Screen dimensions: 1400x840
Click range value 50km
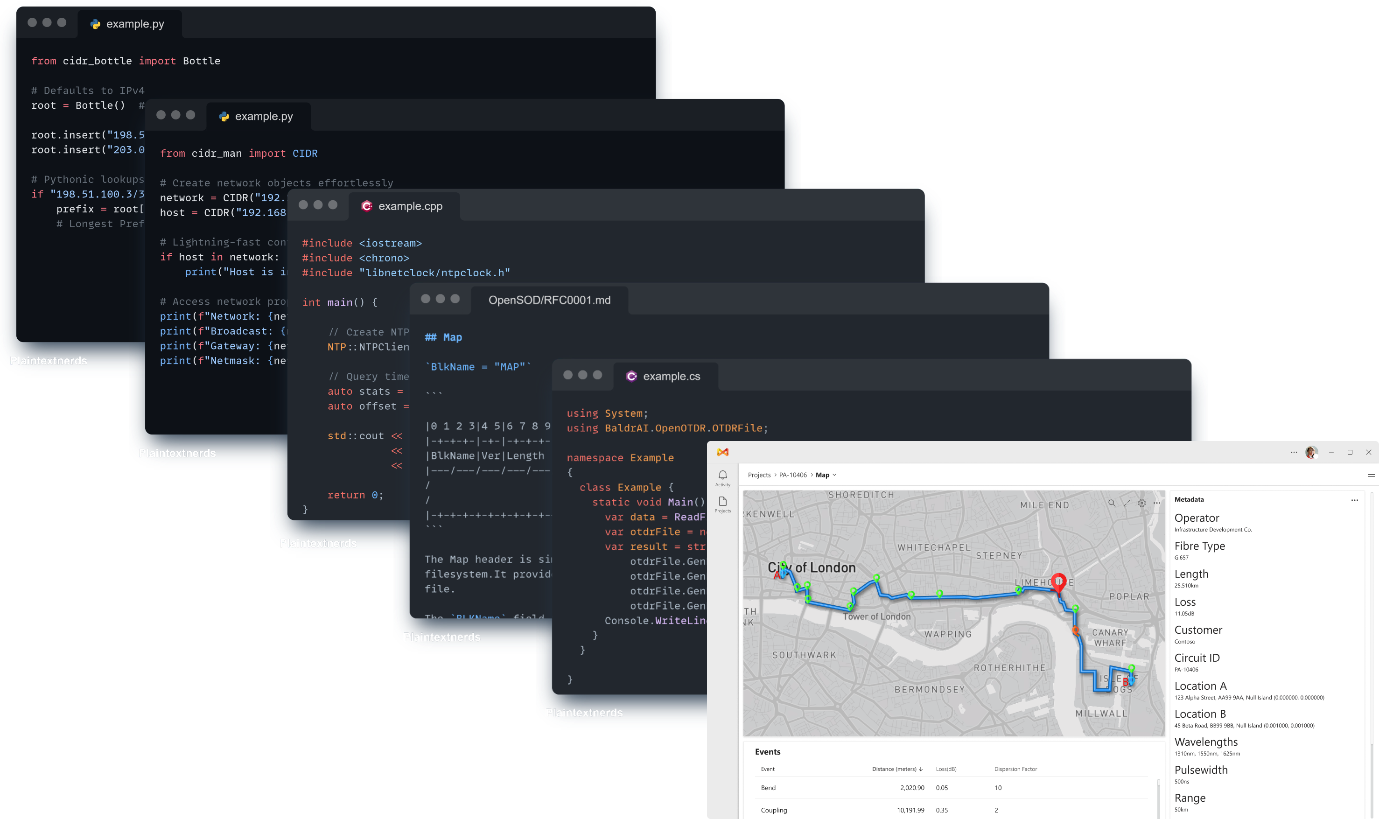point(1181,810)
